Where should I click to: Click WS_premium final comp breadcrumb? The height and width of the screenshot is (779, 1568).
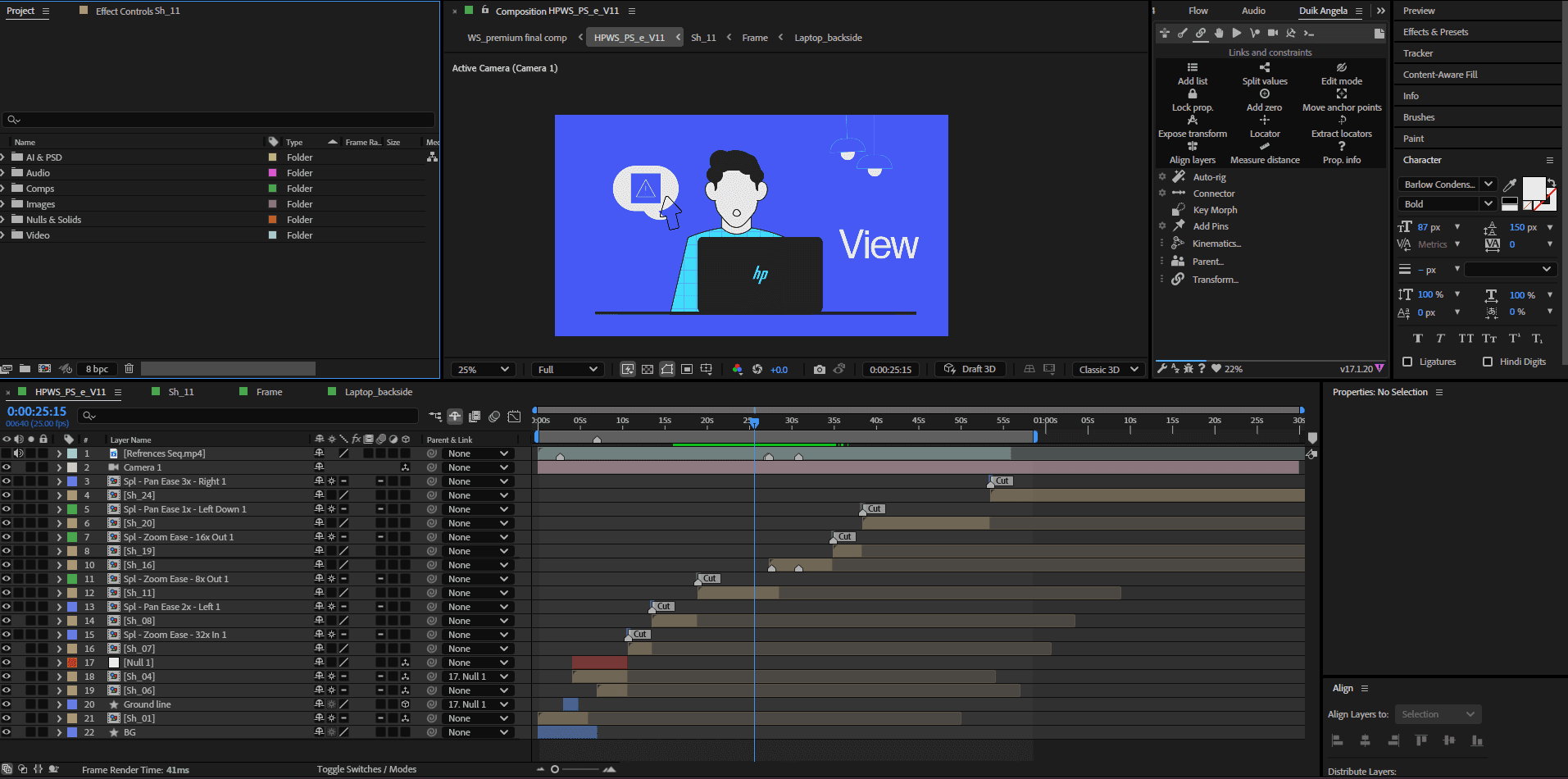tap(516, 38)
